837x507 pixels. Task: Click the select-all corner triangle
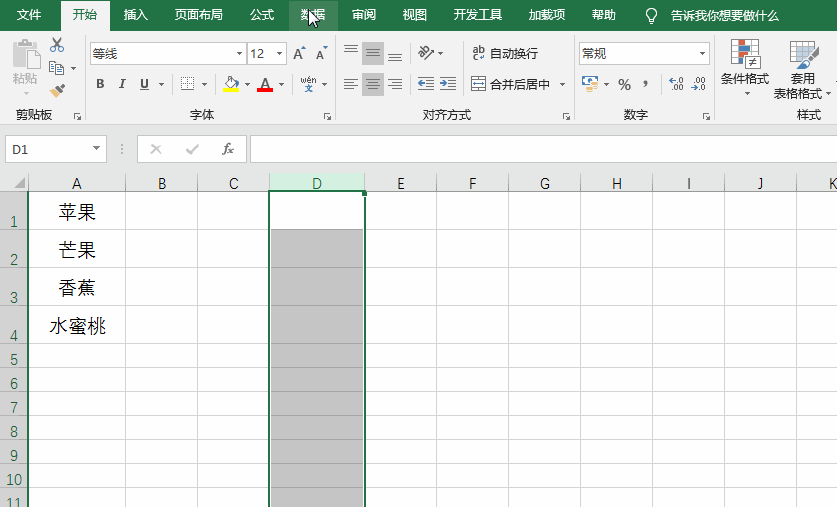[x=19, y=183]
